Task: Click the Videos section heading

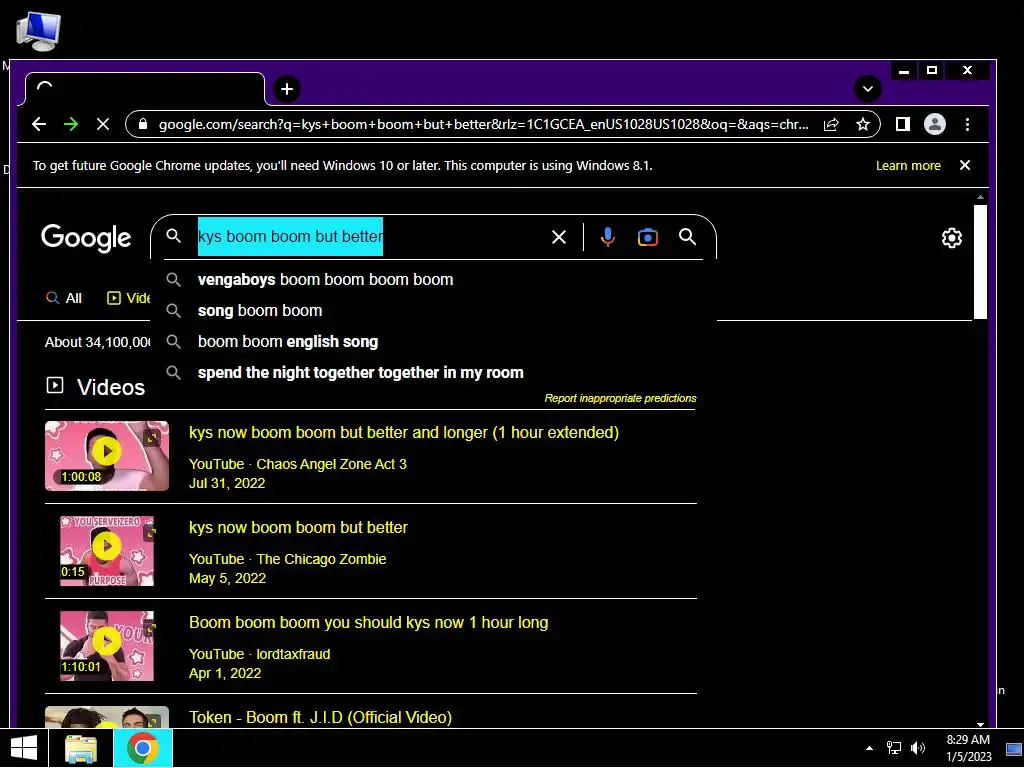Action: coord(111,387)
